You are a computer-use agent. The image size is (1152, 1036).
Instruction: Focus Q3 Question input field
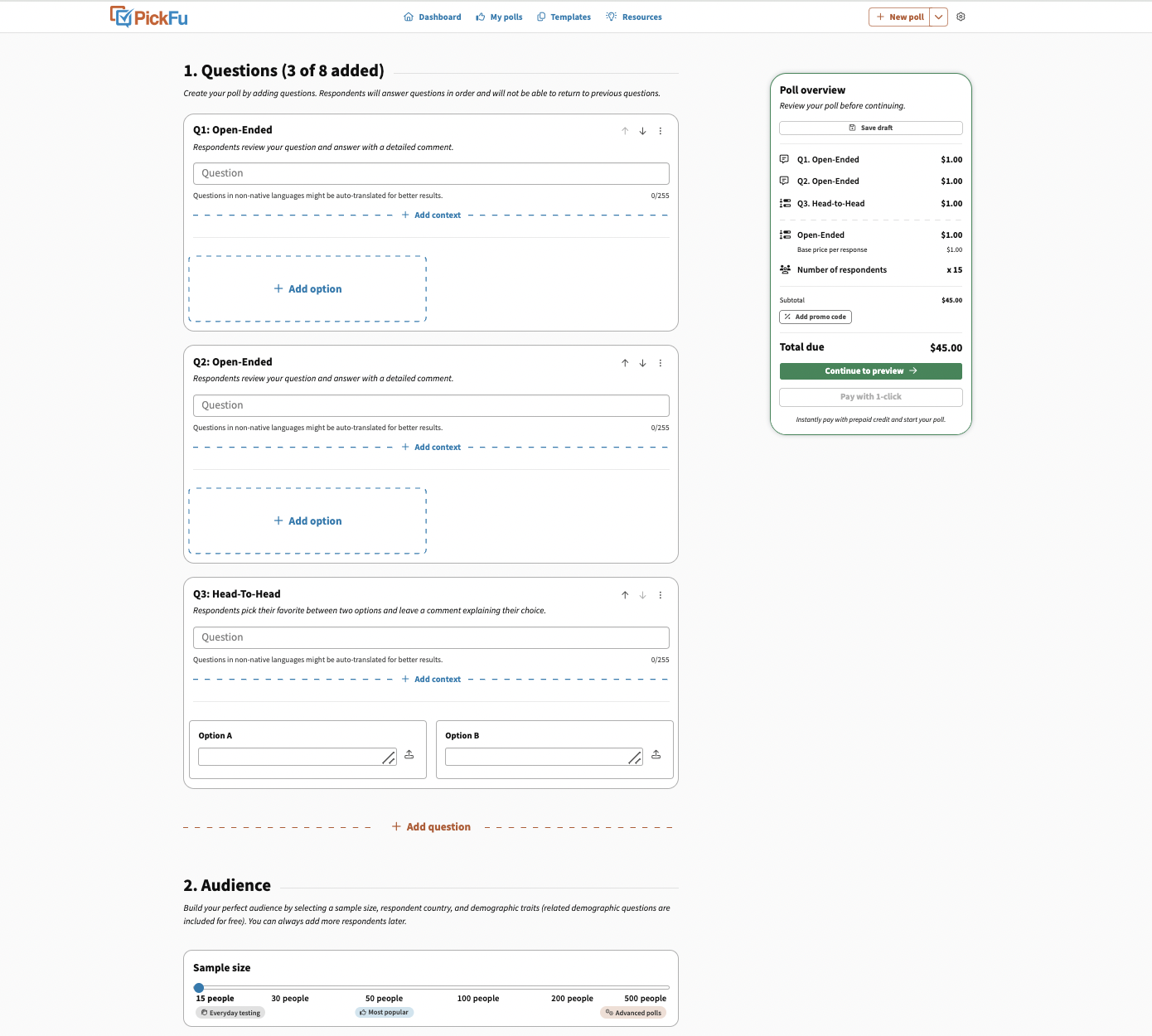click(x=431, y=637)
